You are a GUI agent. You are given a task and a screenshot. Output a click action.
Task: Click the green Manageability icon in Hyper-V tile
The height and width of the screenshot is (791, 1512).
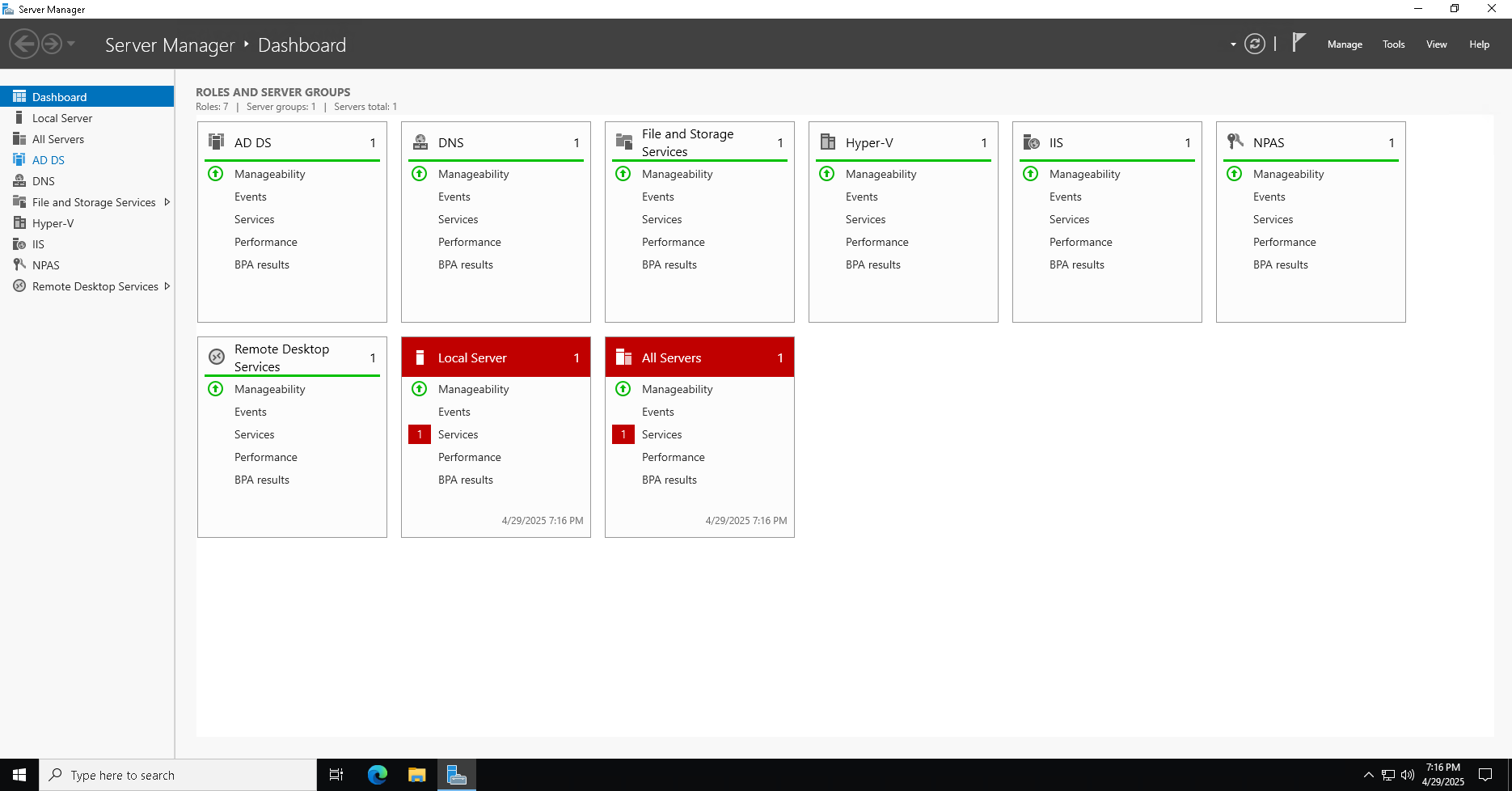click(827, 173)
